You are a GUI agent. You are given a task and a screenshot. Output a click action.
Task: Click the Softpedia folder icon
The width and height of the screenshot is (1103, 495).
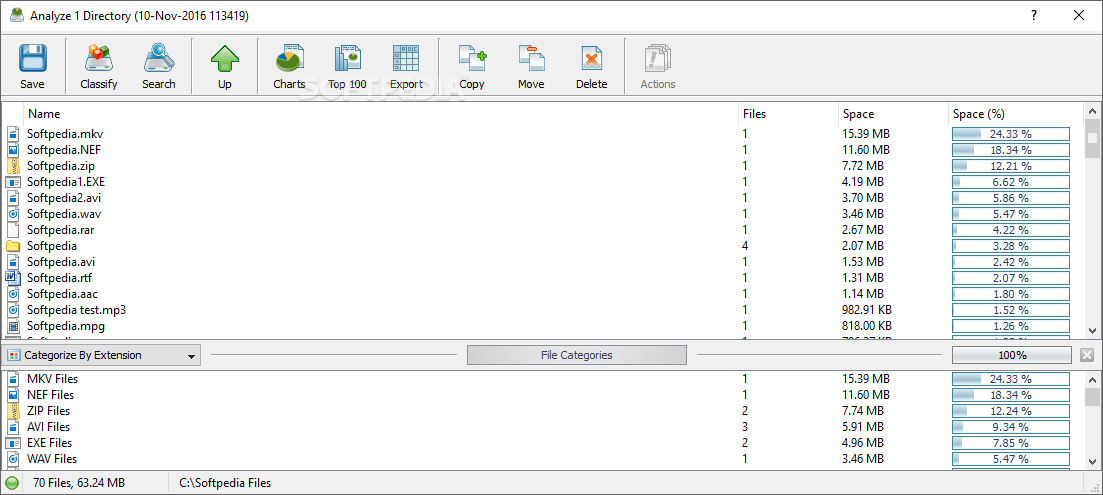tap(13, 246)
